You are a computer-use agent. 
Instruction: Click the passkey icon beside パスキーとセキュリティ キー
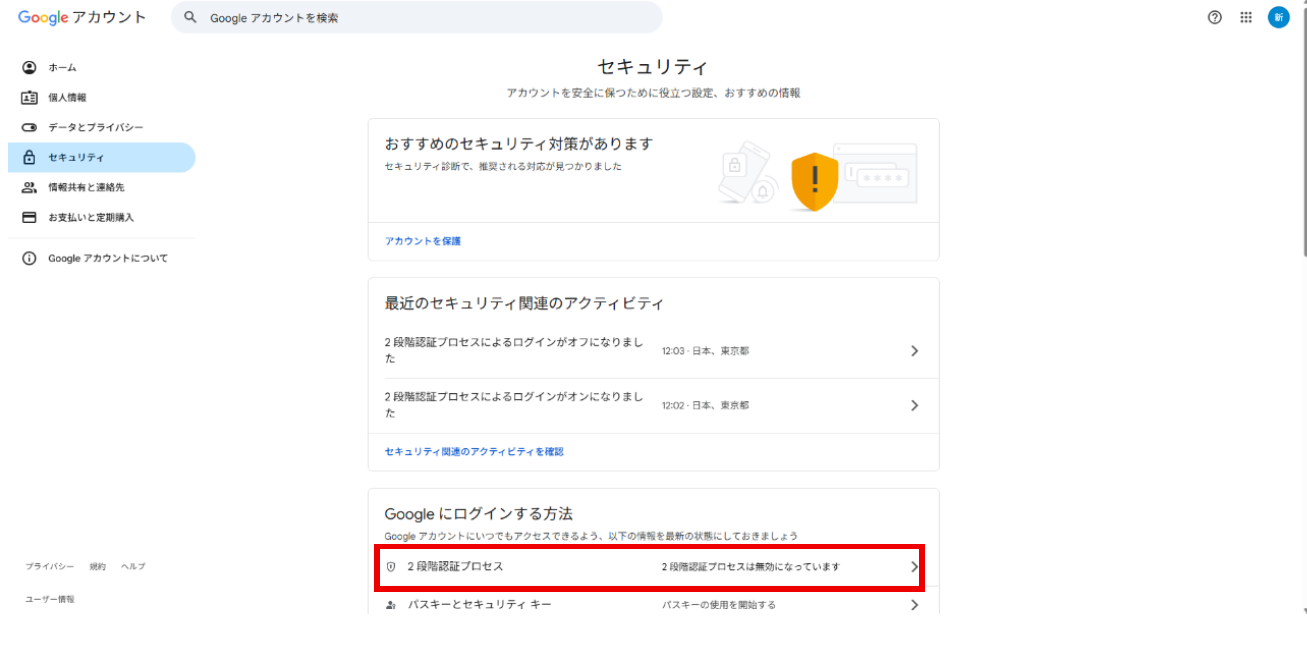(391, 605)
